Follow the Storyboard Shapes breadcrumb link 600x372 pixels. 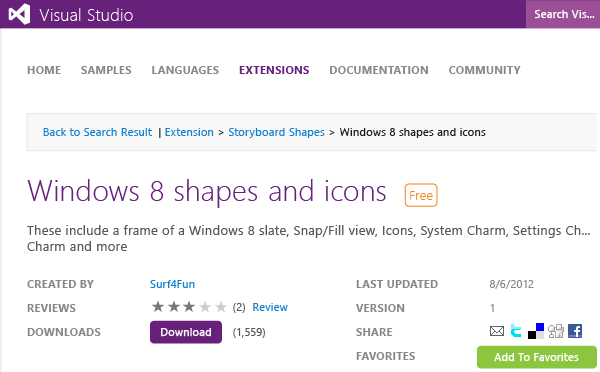(276, 132)
